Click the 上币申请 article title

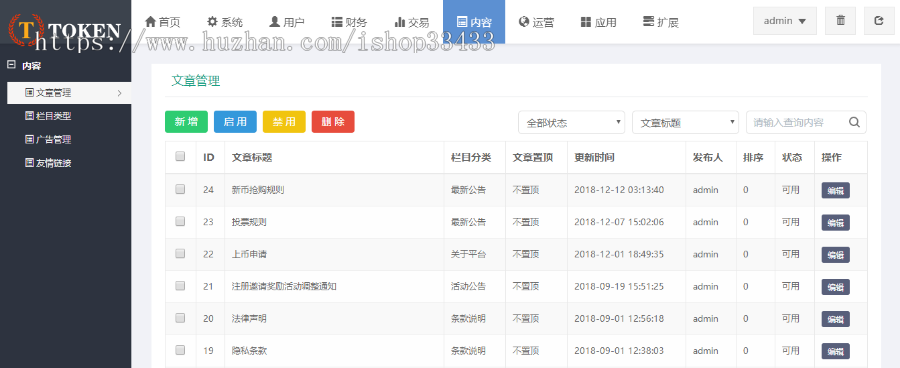[x=249, y=254]
